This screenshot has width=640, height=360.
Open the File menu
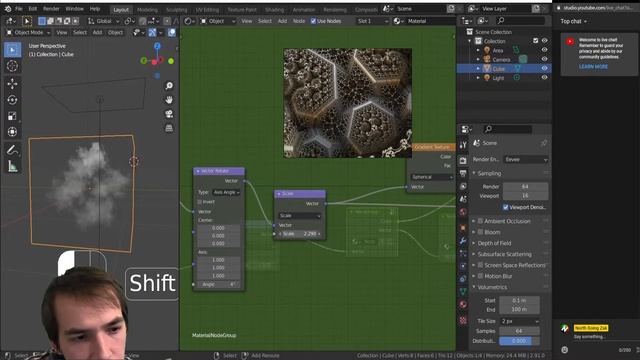[19, 9]
